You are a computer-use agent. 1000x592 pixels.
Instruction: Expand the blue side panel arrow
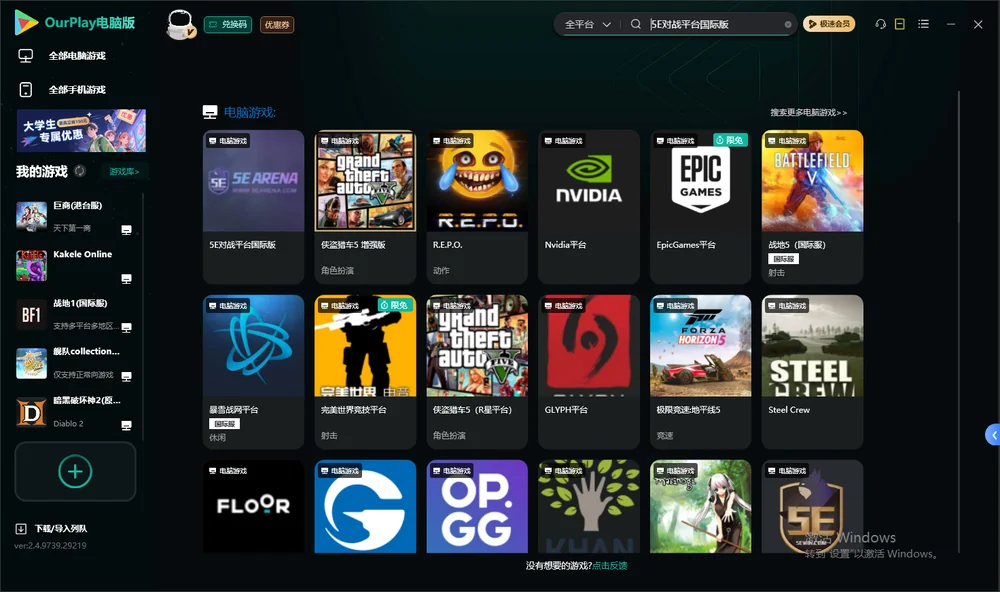pyautogui.click(x=993, y=435)
